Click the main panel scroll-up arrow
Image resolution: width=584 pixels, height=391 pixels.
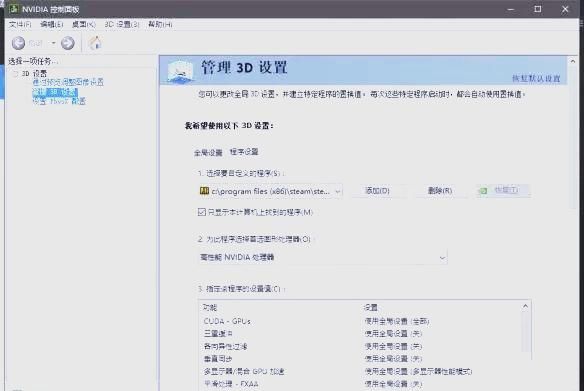[x=573, y=61]
